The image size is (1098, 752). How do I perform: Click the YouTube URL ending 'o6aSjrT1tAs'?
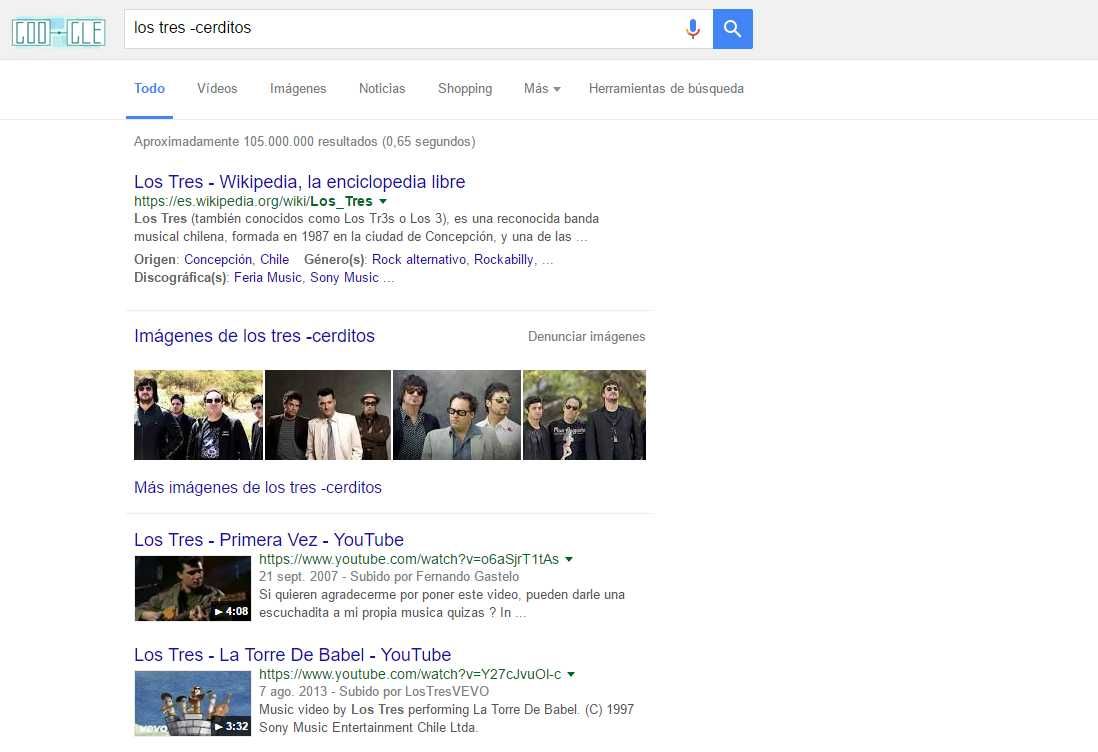pos(409,559)
